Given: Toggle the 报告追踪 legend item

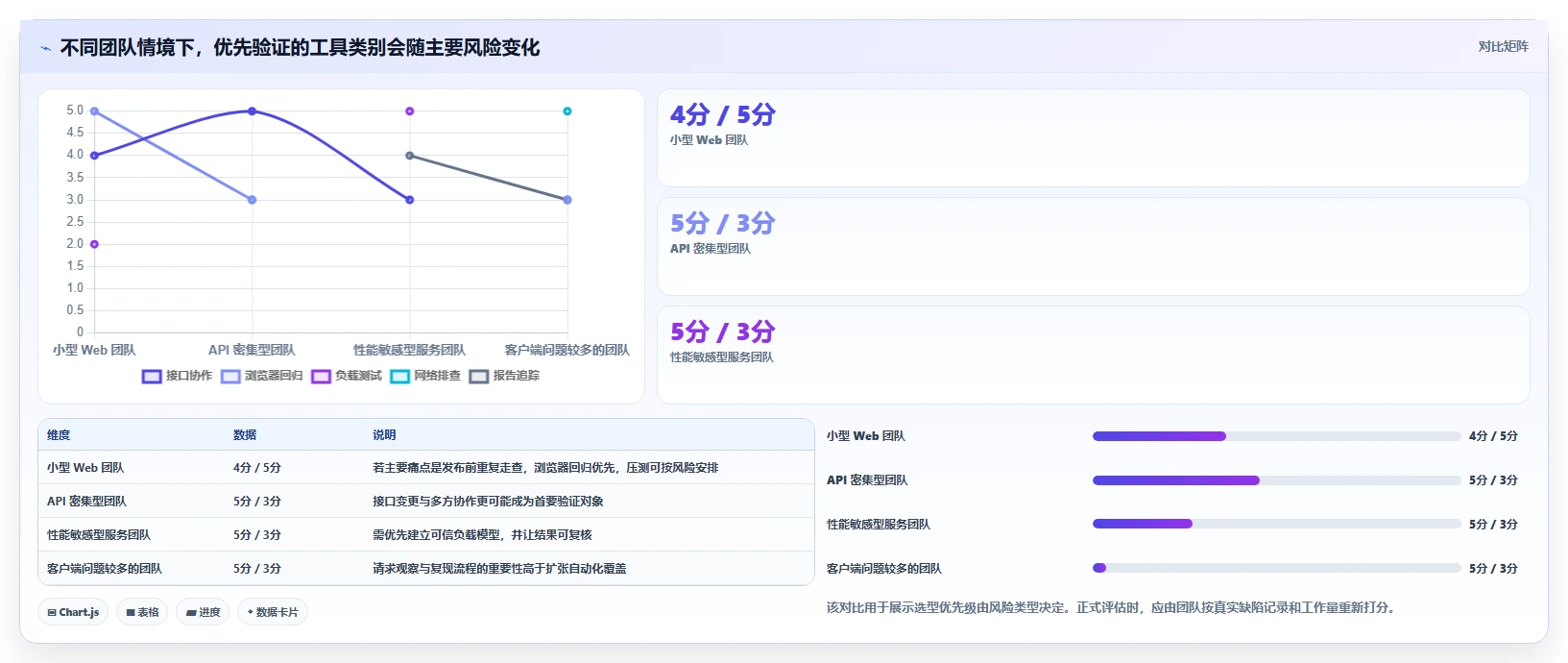Looking at the screenshot, I should coord(504,376).
